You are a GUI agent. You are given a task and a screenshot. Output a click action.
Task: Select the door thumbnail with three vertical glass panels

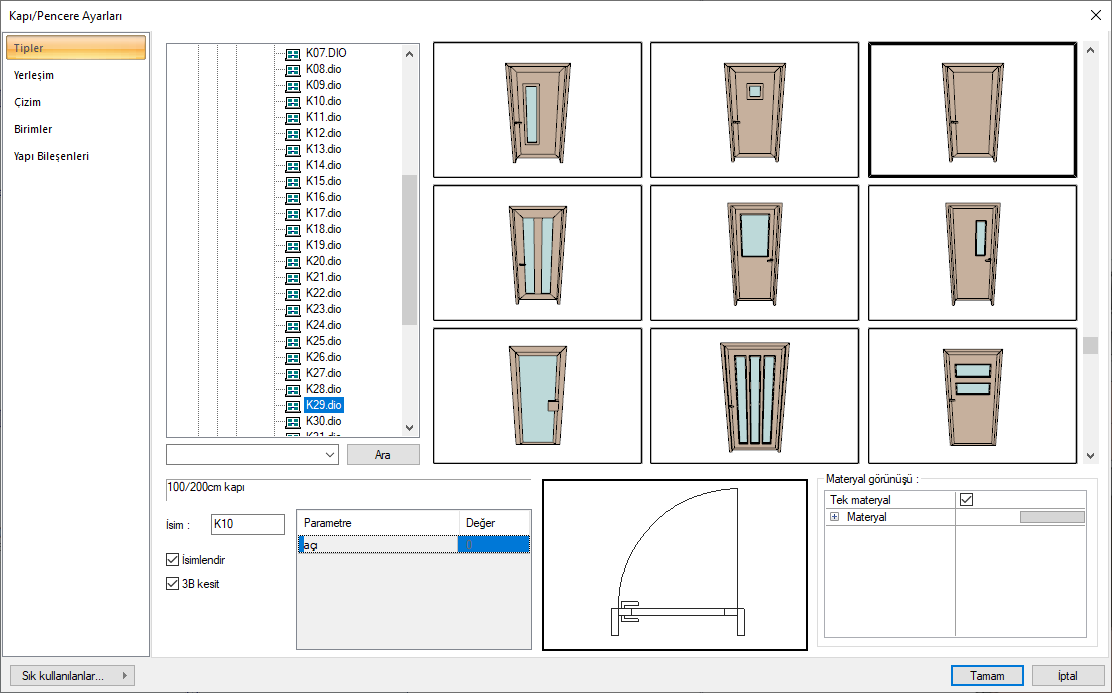click(754, 395)
